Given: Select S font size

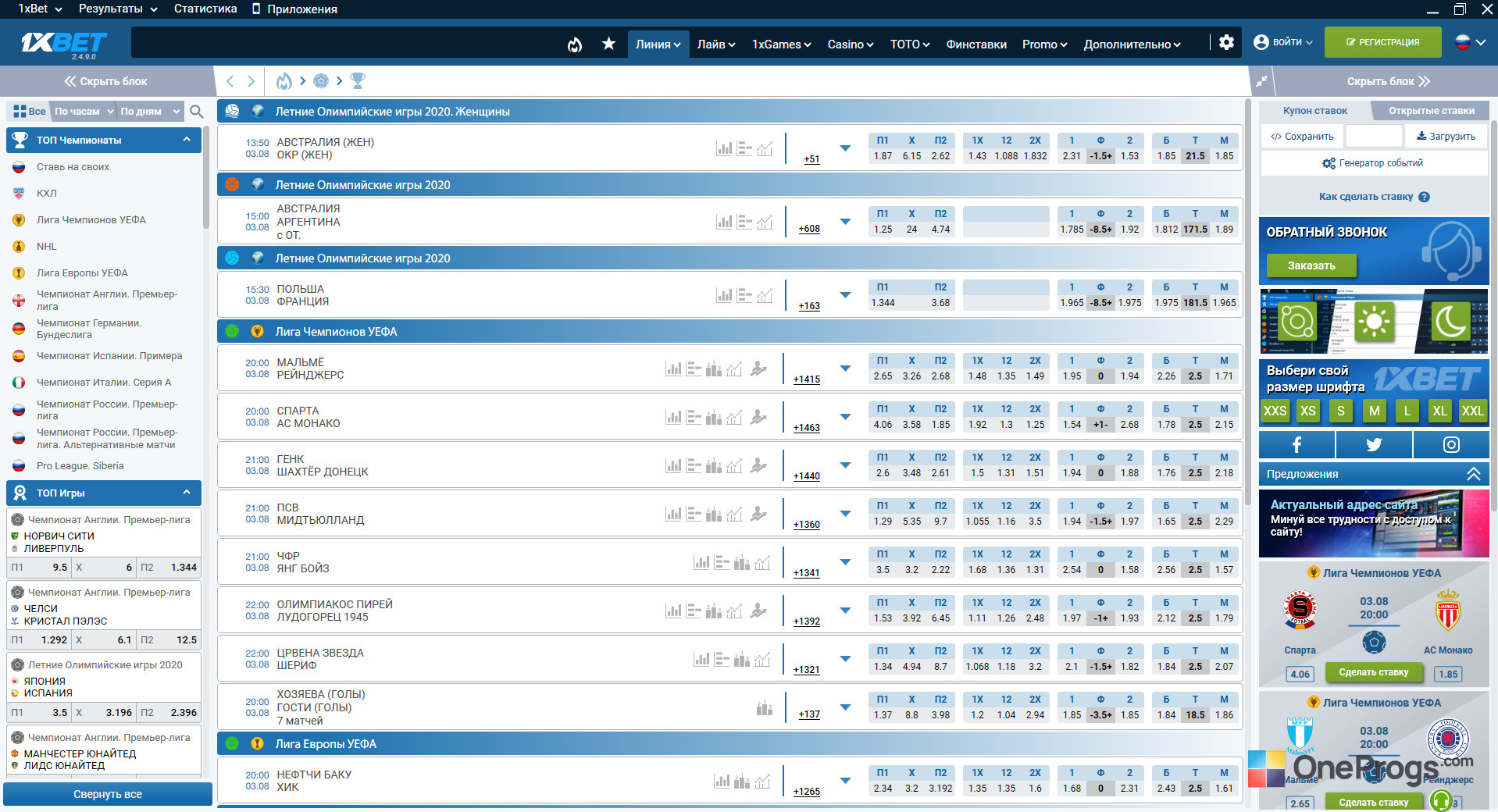Looking at the screenshot, I should [x=1341, y=411].
